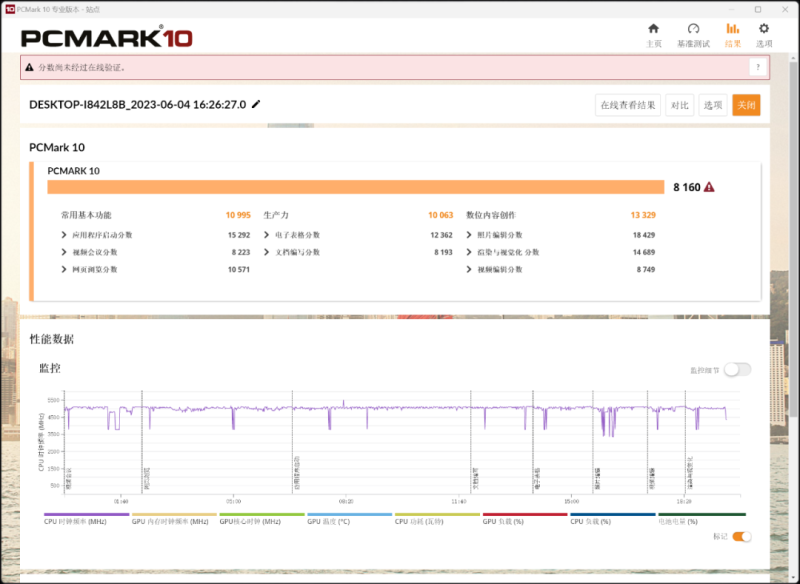Expand the 电子表格分数 row
Screen dimensions: 800x584
click(x=267, y=235)
